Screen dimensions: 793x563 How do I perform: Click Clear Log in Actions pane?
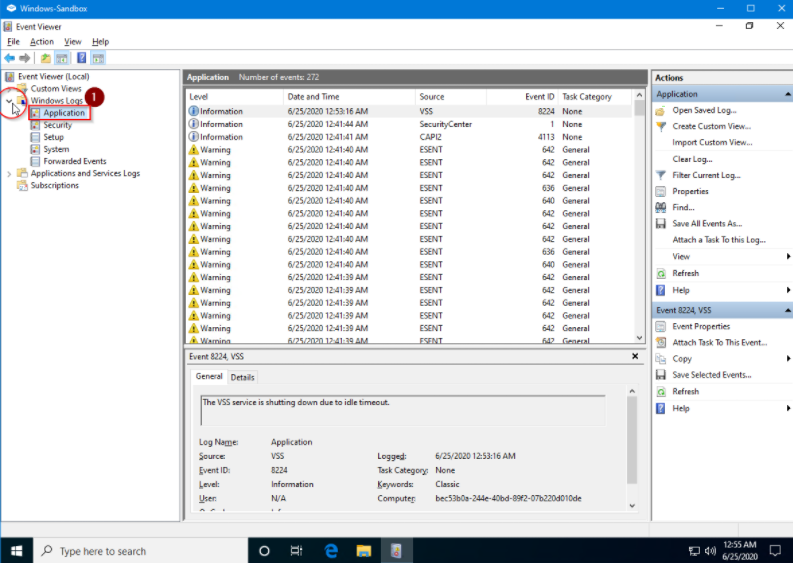pos(692,159)
